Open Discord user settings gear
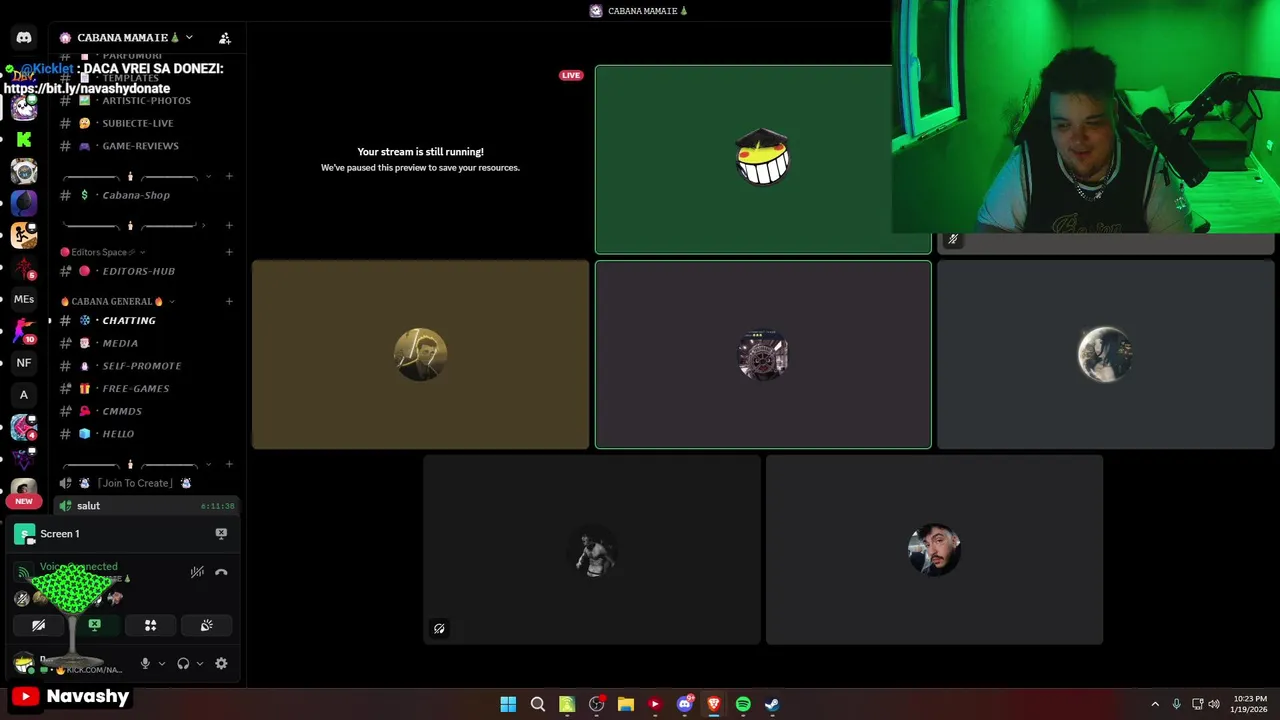Viewport: 1280px width, 720px height. click(x=221, y=663)
